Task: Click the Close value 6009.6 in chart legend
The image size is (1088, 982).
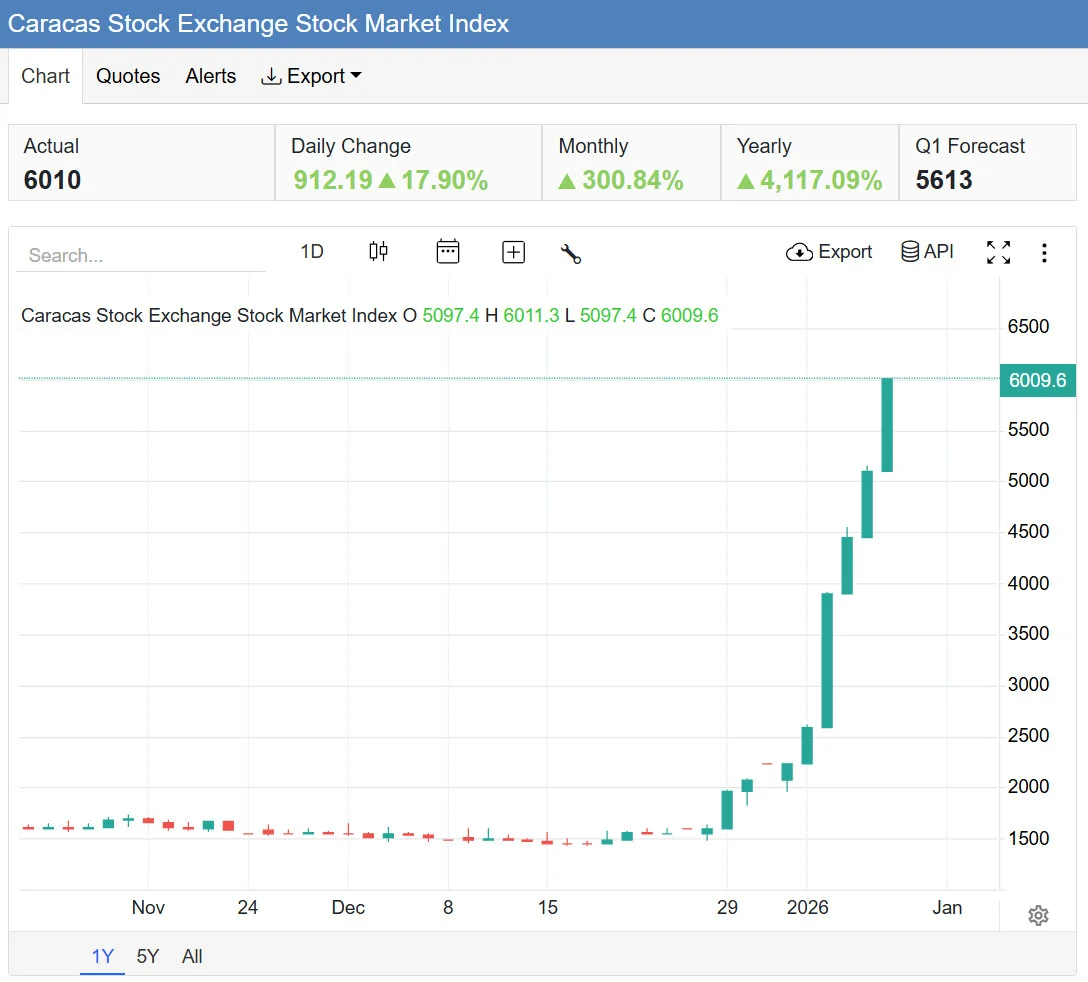Action: [689, 315]
